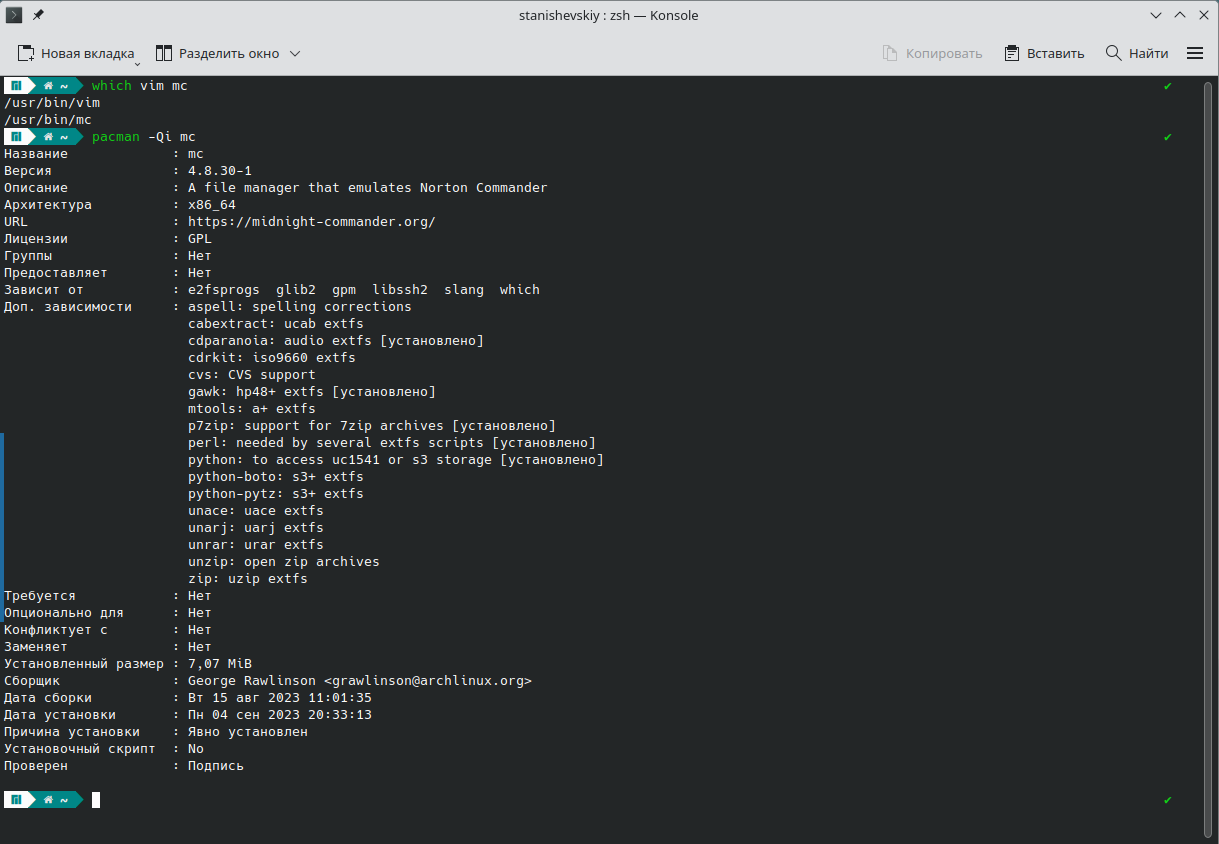Viewport: 1219px width, 844px height.
Task: Click the "which vim mc" command text
Action: click(x=140, y=86)
